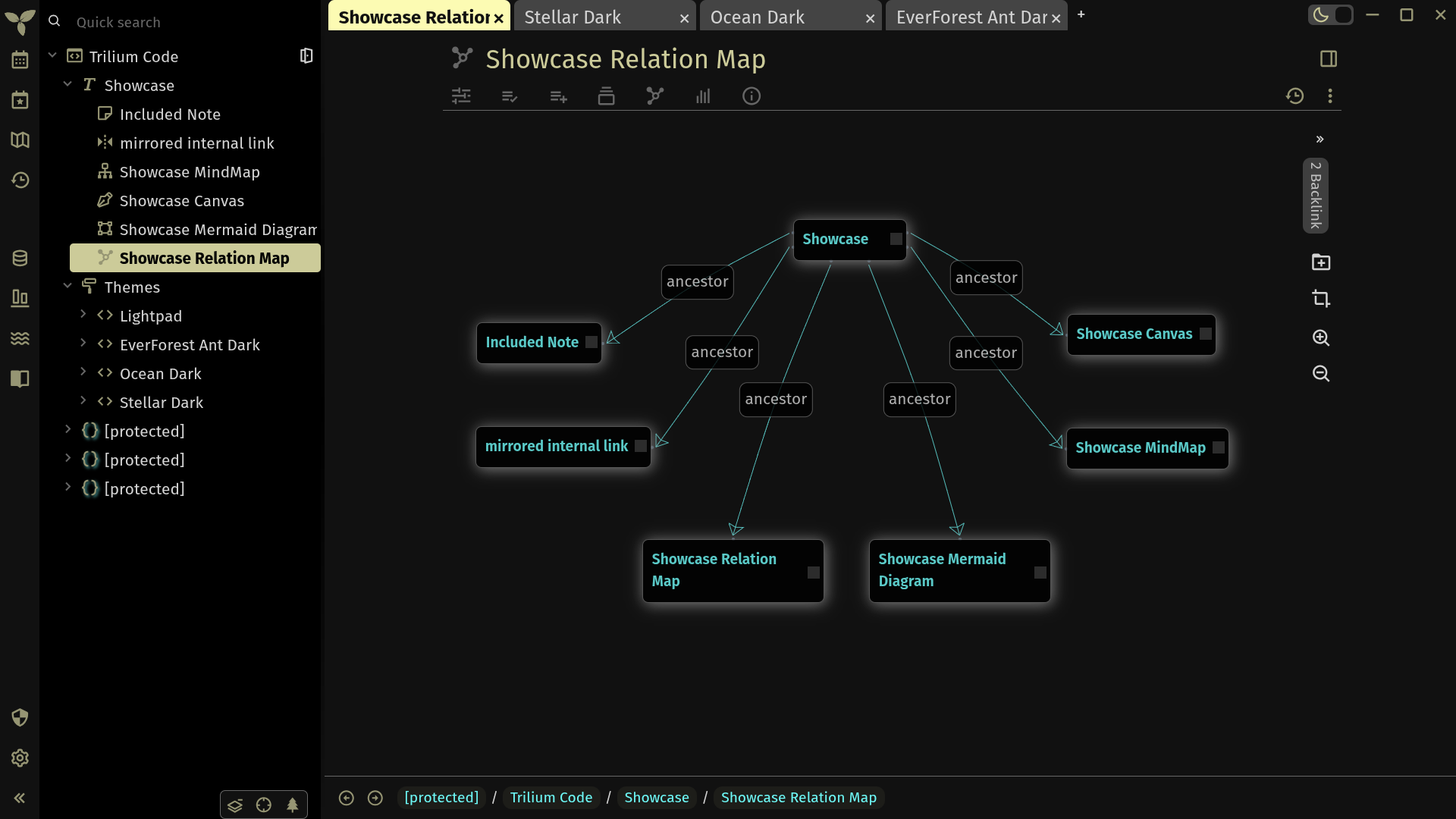This screenshot has height=819, width=1456.
Task: Collapse the Showcase tree node
Action: [x=67, y=84]
